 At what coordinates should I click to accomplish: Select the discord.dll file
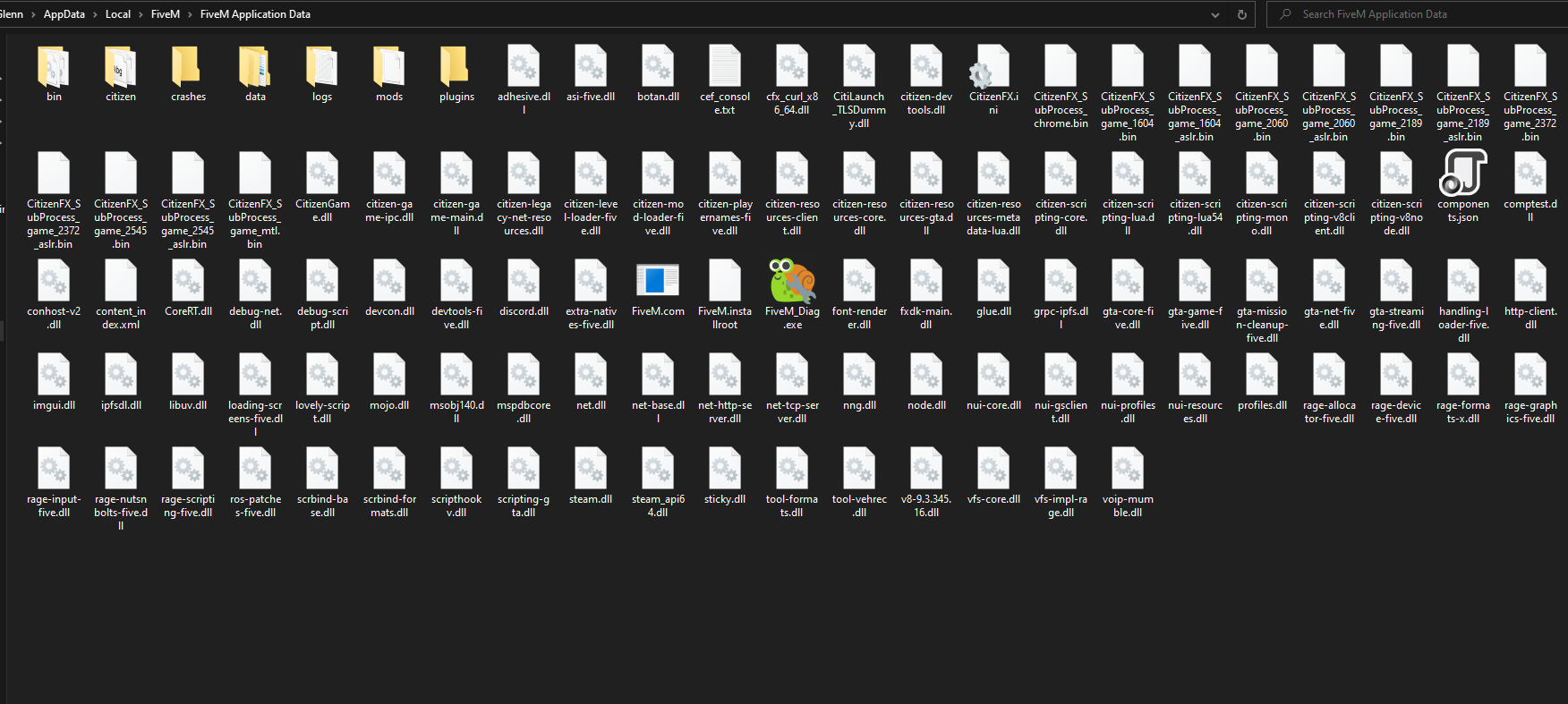pos(524,282)
